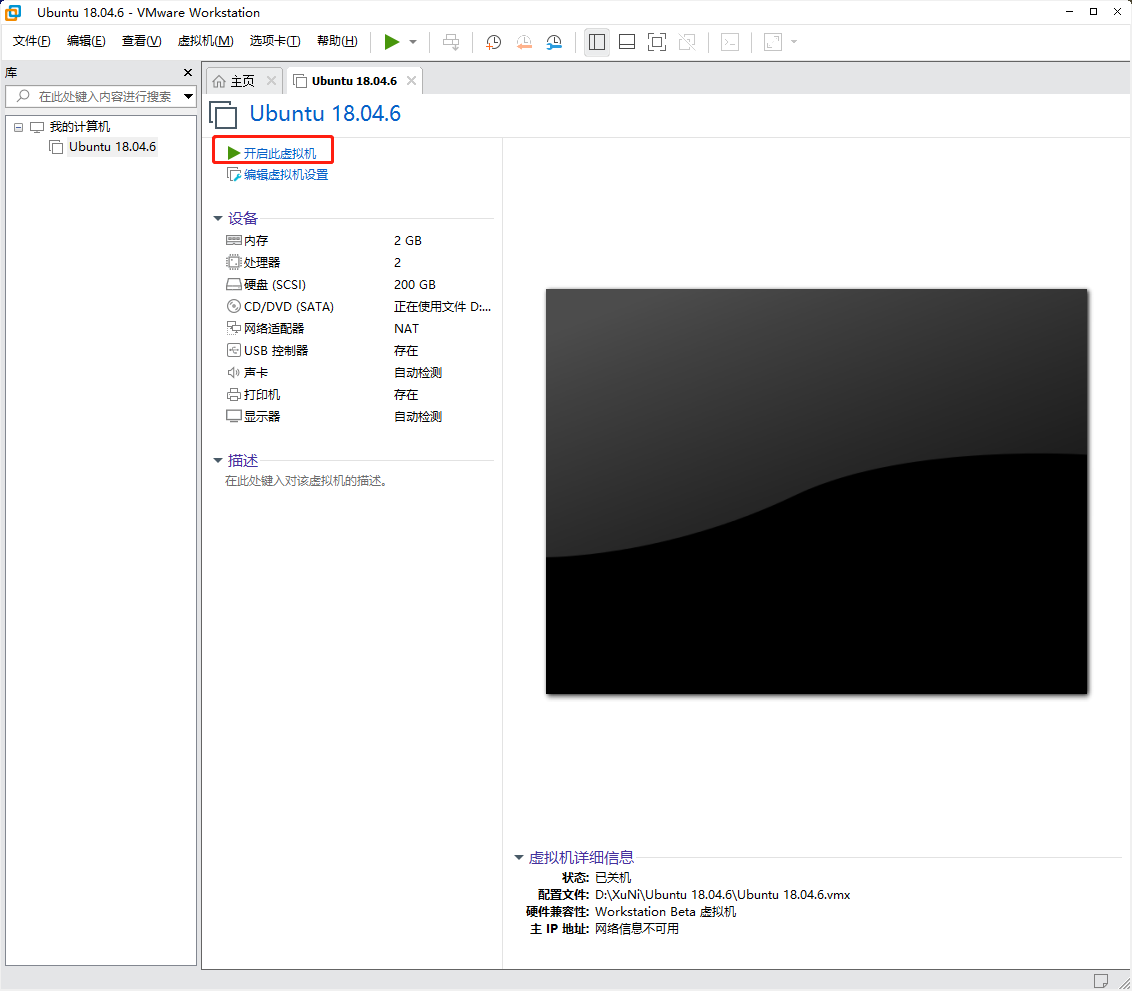
Task: Collapse the 描述 section
Action: click(x=217, y=460)
